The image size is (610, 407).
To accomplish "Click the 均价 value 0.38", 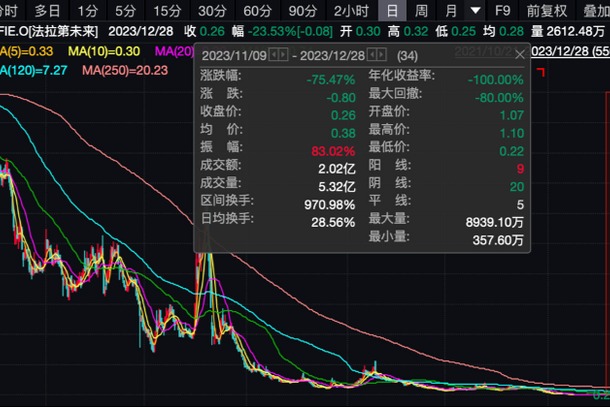I will [x=343, y=133].
